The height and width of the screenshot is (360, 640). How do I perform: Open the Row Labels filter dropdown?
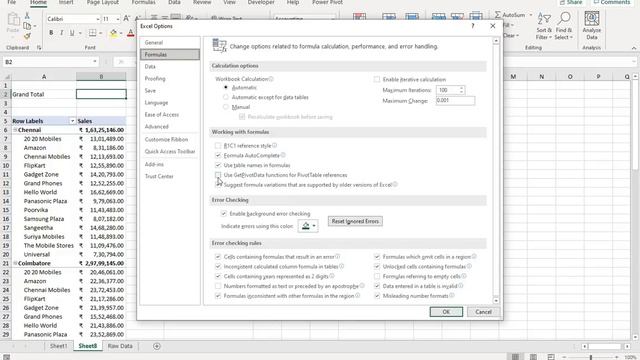click(72, 121)
